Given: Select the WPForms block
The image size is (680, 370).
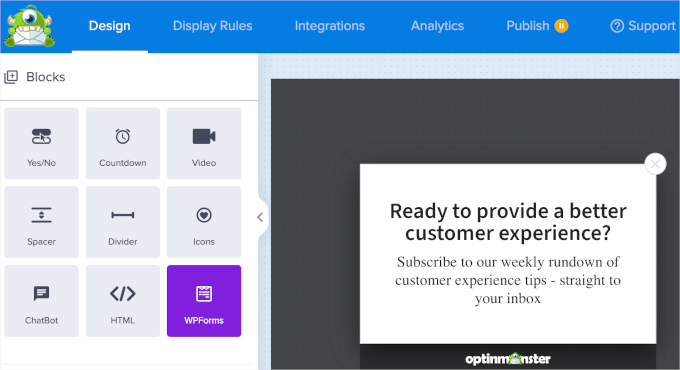Looking at the screenshot, I should 204,301.
